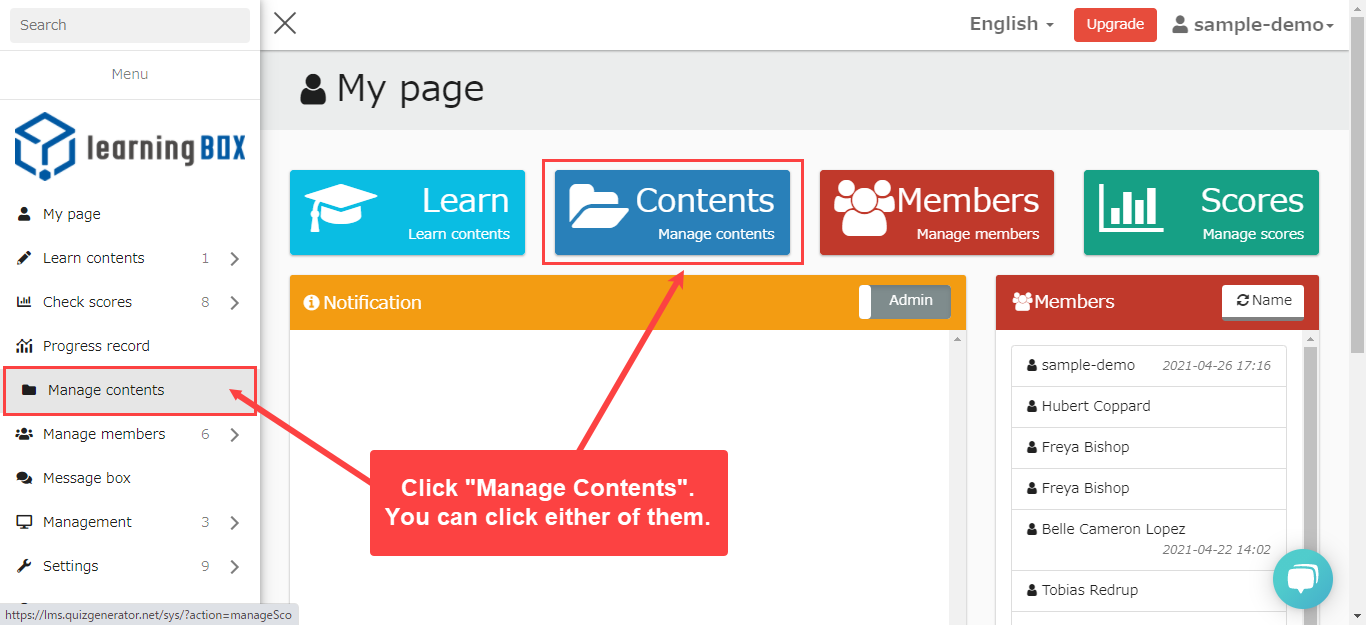This screenshot has width=1366, height=625.
Task: Open the Contents folder tile
Action: (672, 212)
